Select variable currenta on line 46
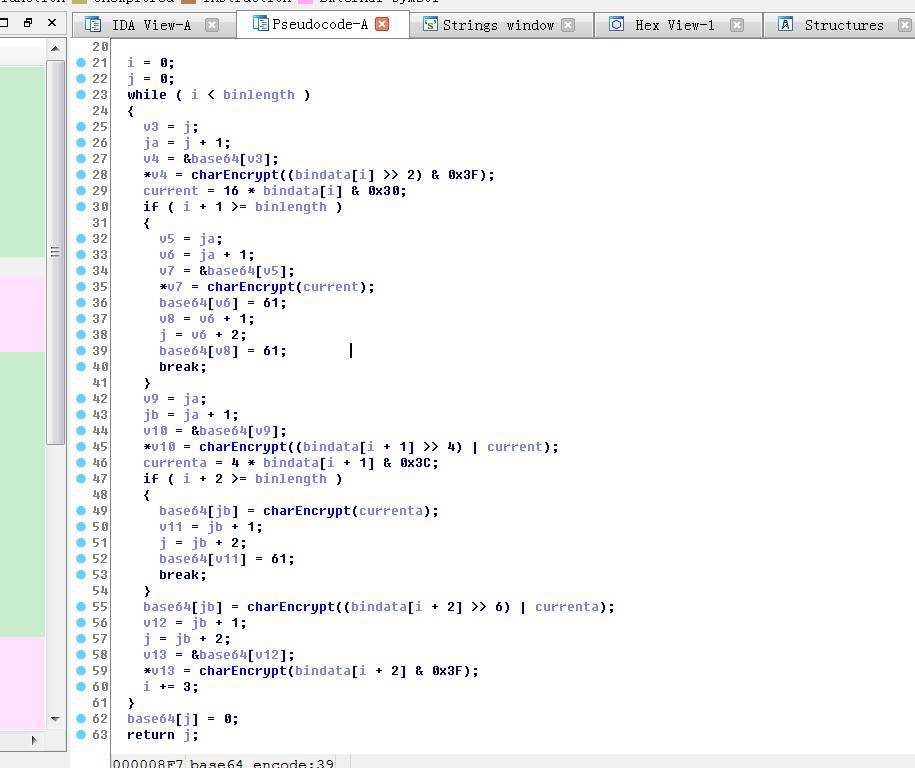This screenshot has width=915, height=768. pos(174,463)
